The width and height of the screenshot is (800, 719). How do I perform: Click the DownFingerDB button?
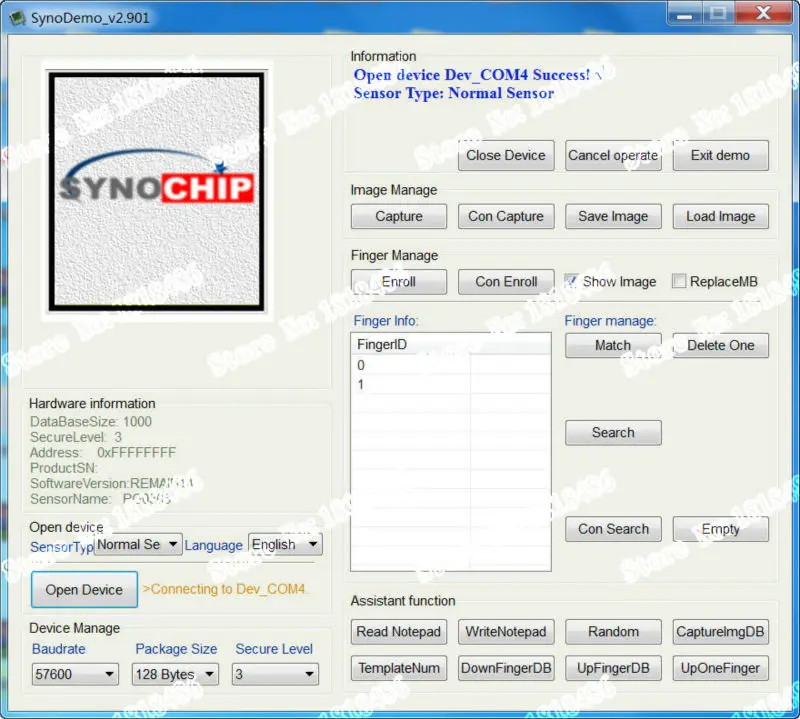click(506, 668)
